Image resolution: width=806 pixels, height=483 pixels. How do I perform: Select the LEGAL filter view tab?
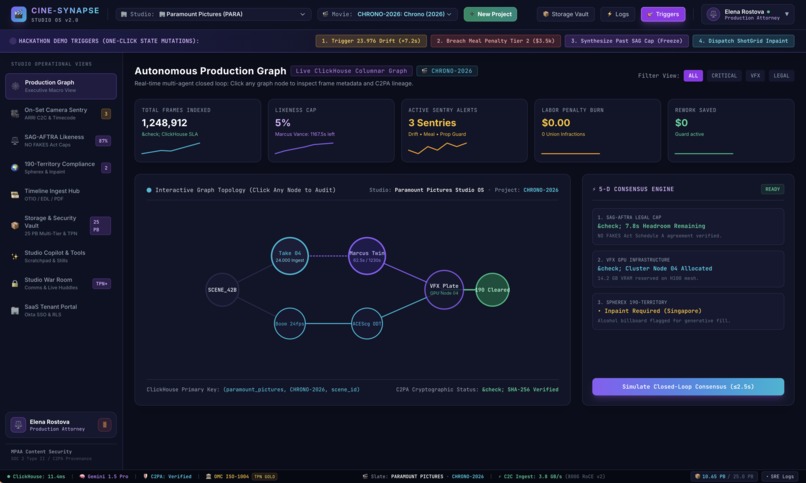click(781, 76)
